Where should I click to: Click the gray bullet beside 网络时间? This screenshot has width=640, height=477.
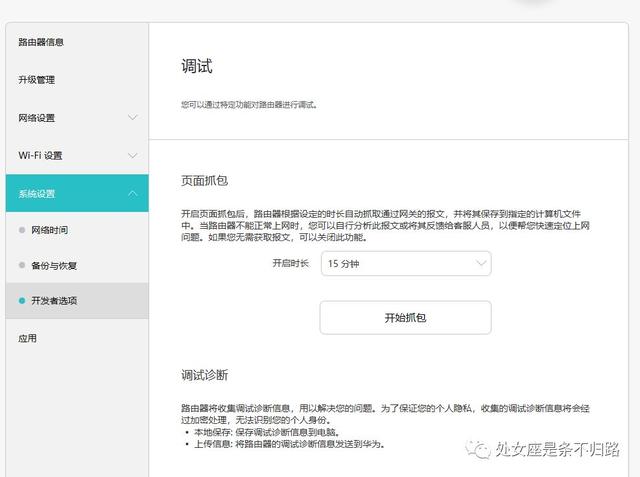22,230
